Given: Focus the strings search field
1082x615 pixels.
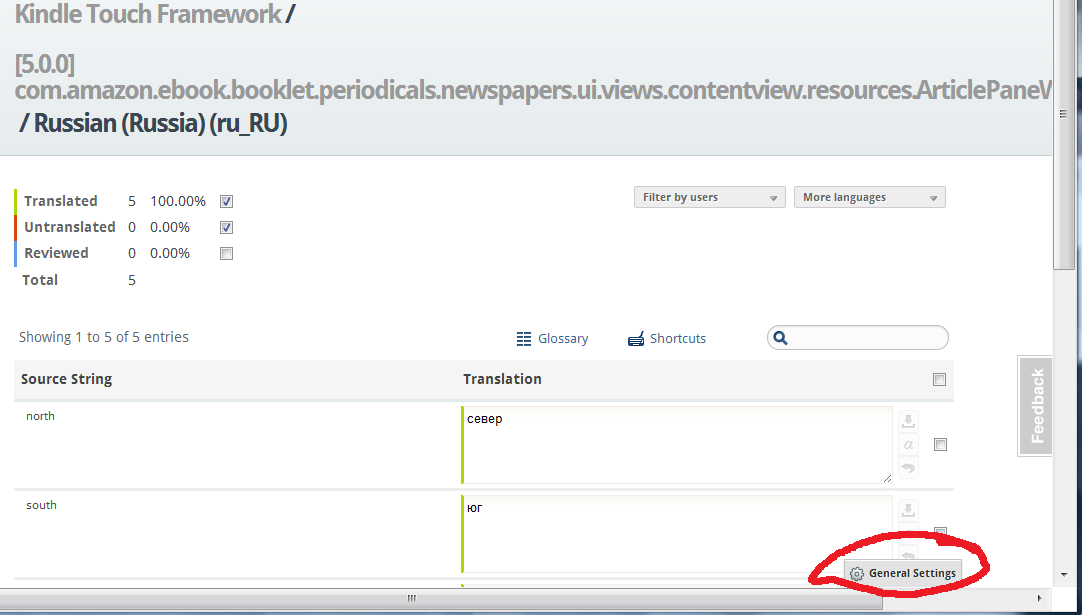Looking at the screenshot, I should [x=858, y=338].
